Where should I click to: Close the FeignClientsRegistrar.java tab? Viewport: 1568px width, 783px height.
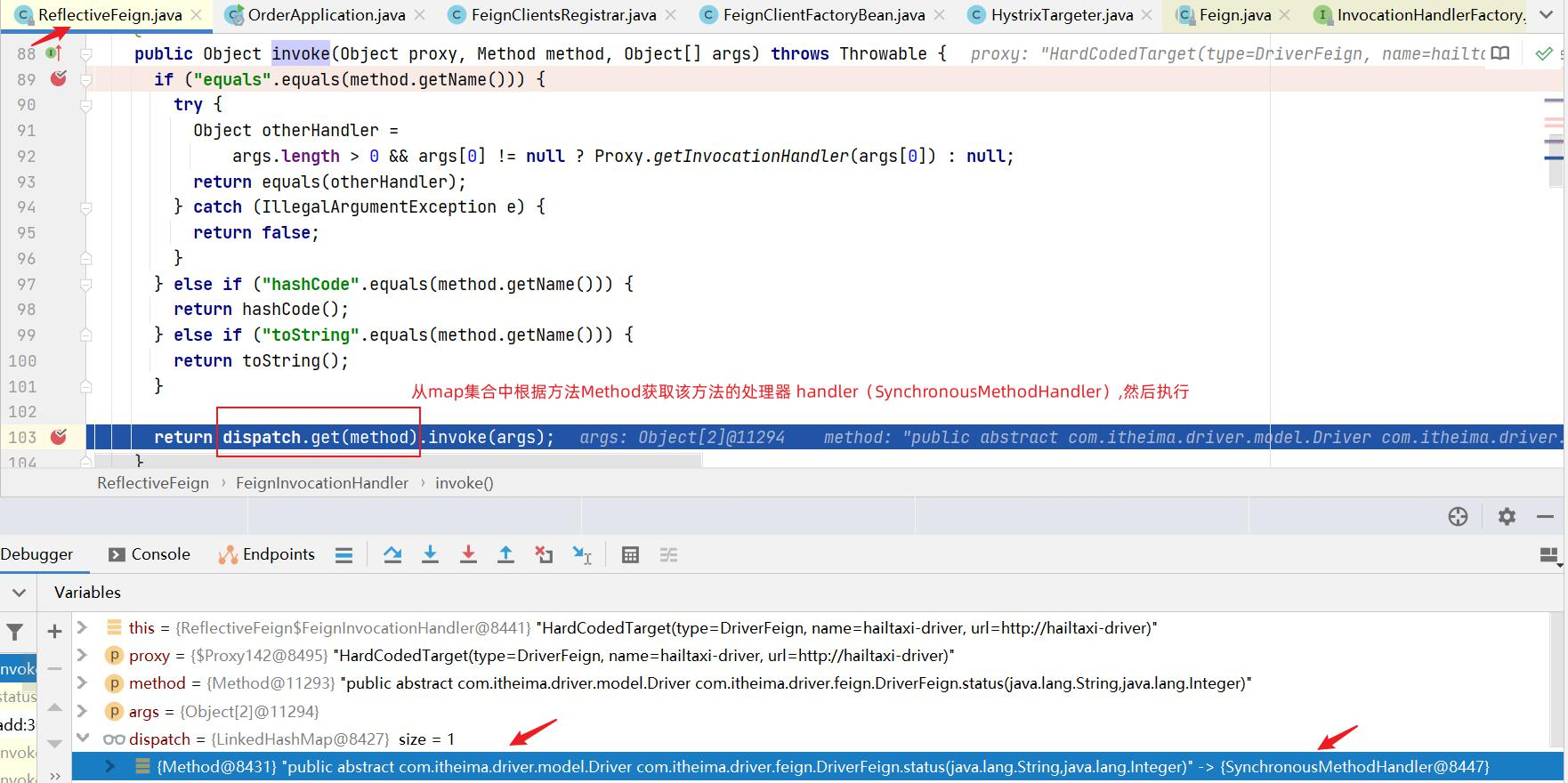point(671,15)
